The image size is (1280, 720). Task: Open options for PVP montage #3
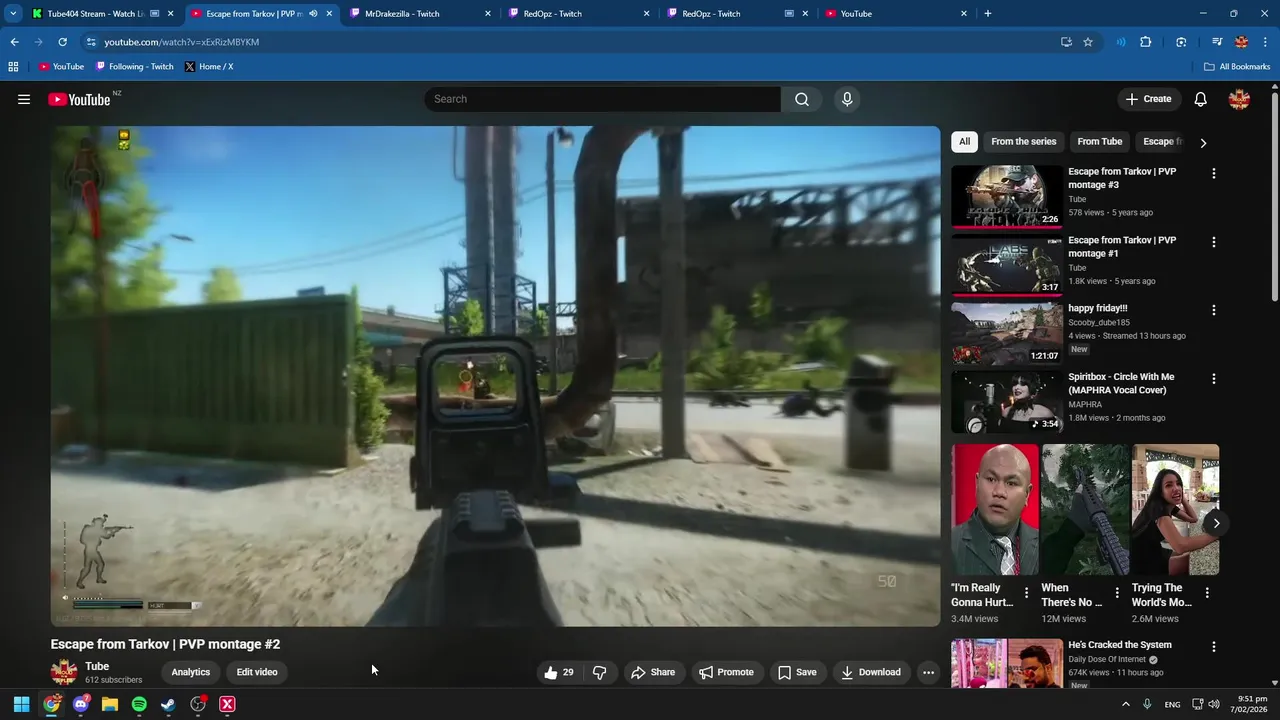1214,173
